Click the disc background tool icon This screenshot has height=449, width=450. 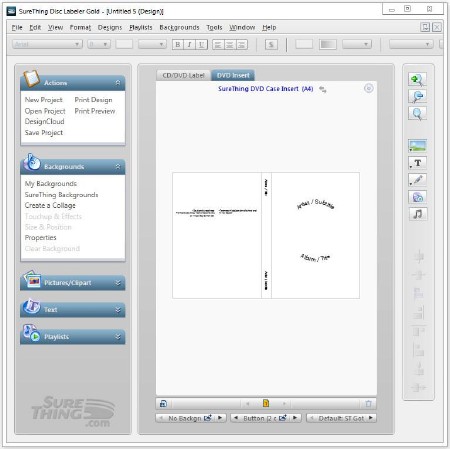[417, 197]
